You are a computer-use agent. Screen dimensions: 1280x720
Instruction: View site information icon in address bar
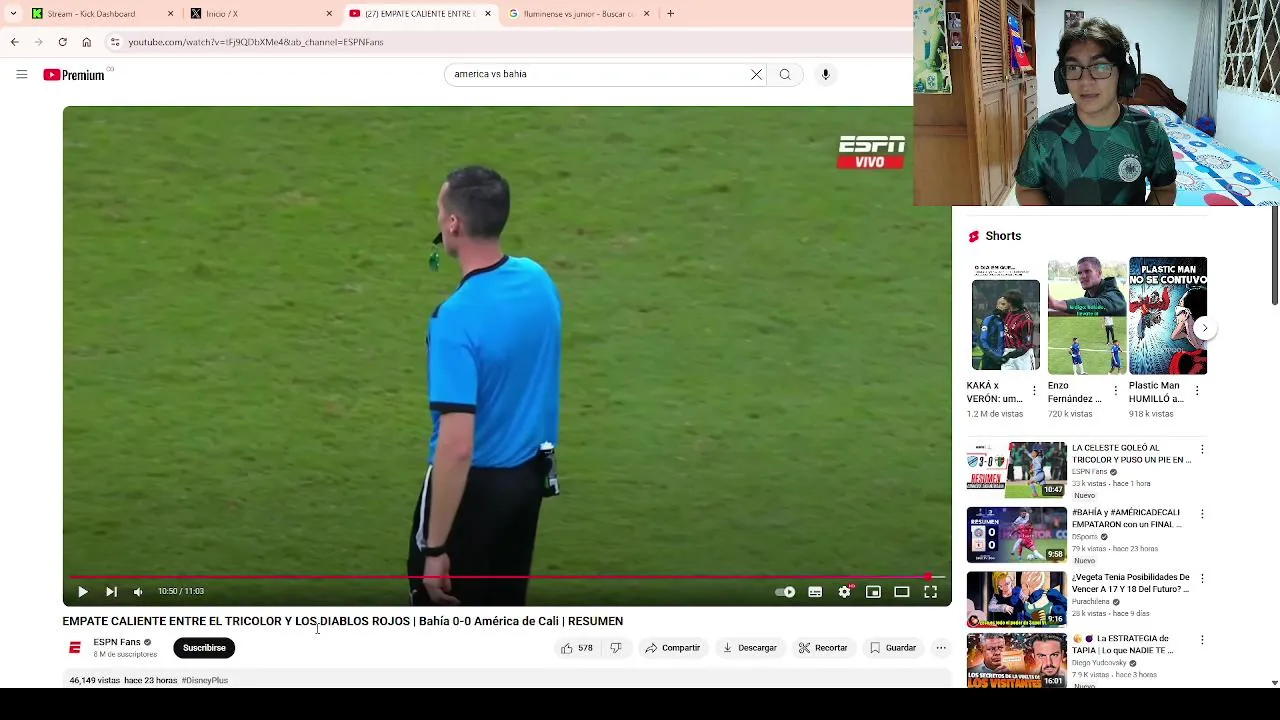point(115,42)
